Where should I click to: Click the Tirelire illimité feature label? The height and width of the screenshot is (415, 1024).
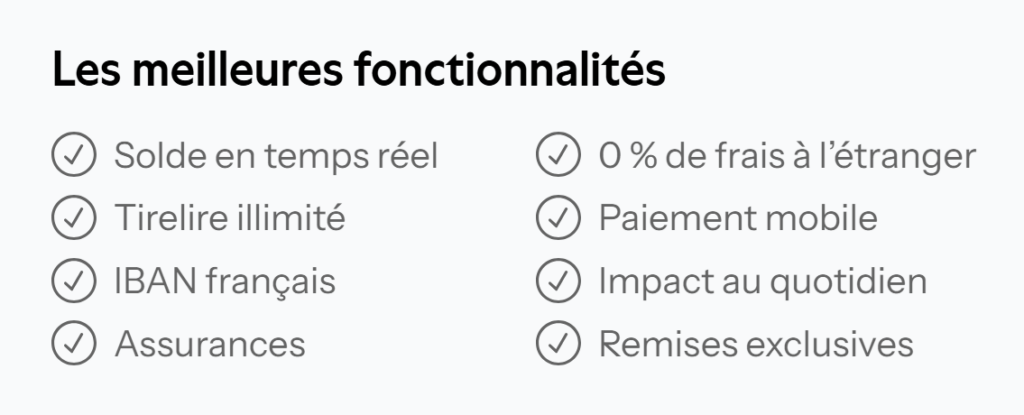click(x=229, y=219)
